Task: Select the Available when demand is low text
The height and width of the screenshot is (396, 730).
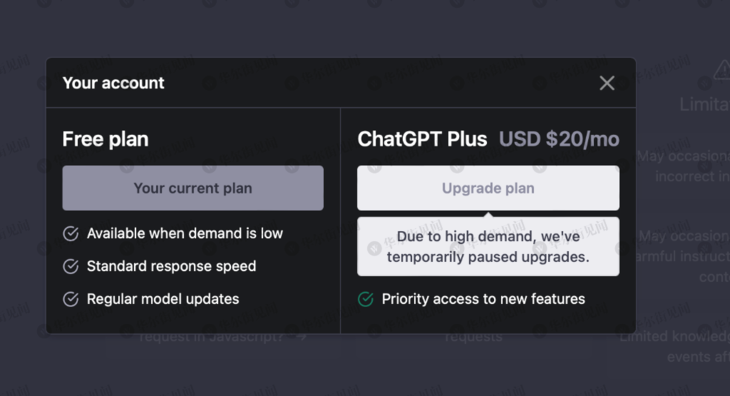Action: pos(185,234)
